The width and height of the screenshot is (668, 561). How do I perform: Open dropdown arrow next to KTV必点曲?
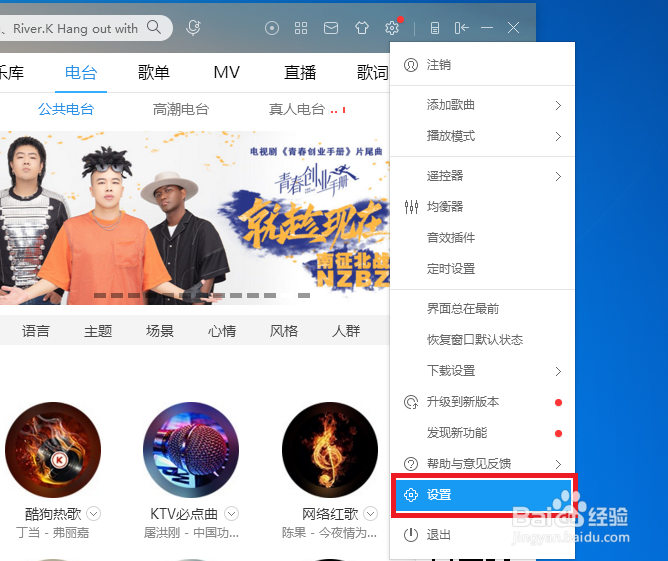pos(231,514)
